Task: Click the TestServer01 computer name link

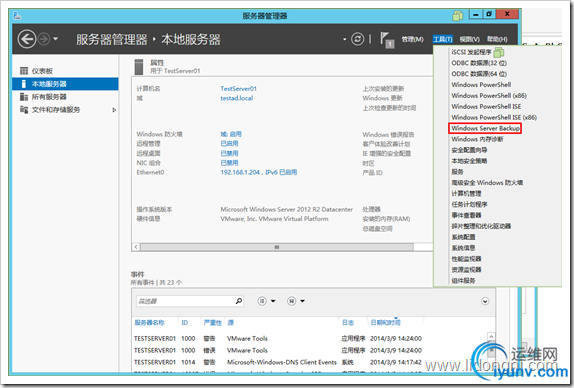Action: (238, 89)
